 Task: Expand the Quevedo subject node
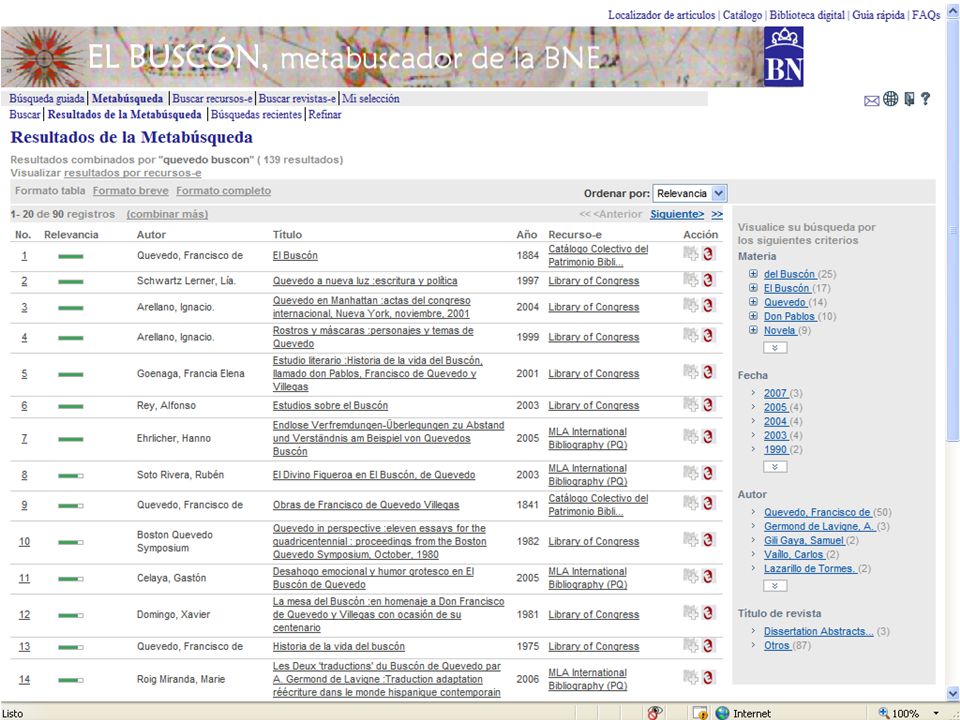point(754,302)
